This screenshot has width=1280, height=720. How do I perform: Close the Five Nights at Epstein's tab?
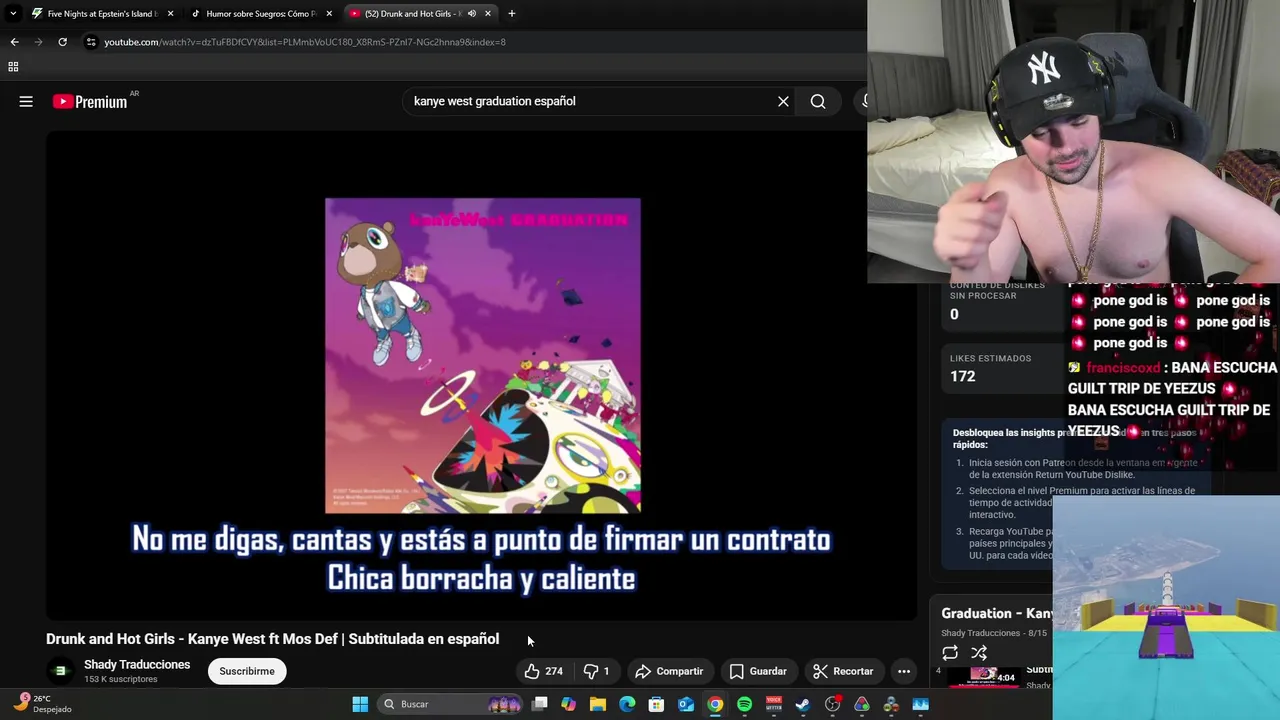pos(170,14)
